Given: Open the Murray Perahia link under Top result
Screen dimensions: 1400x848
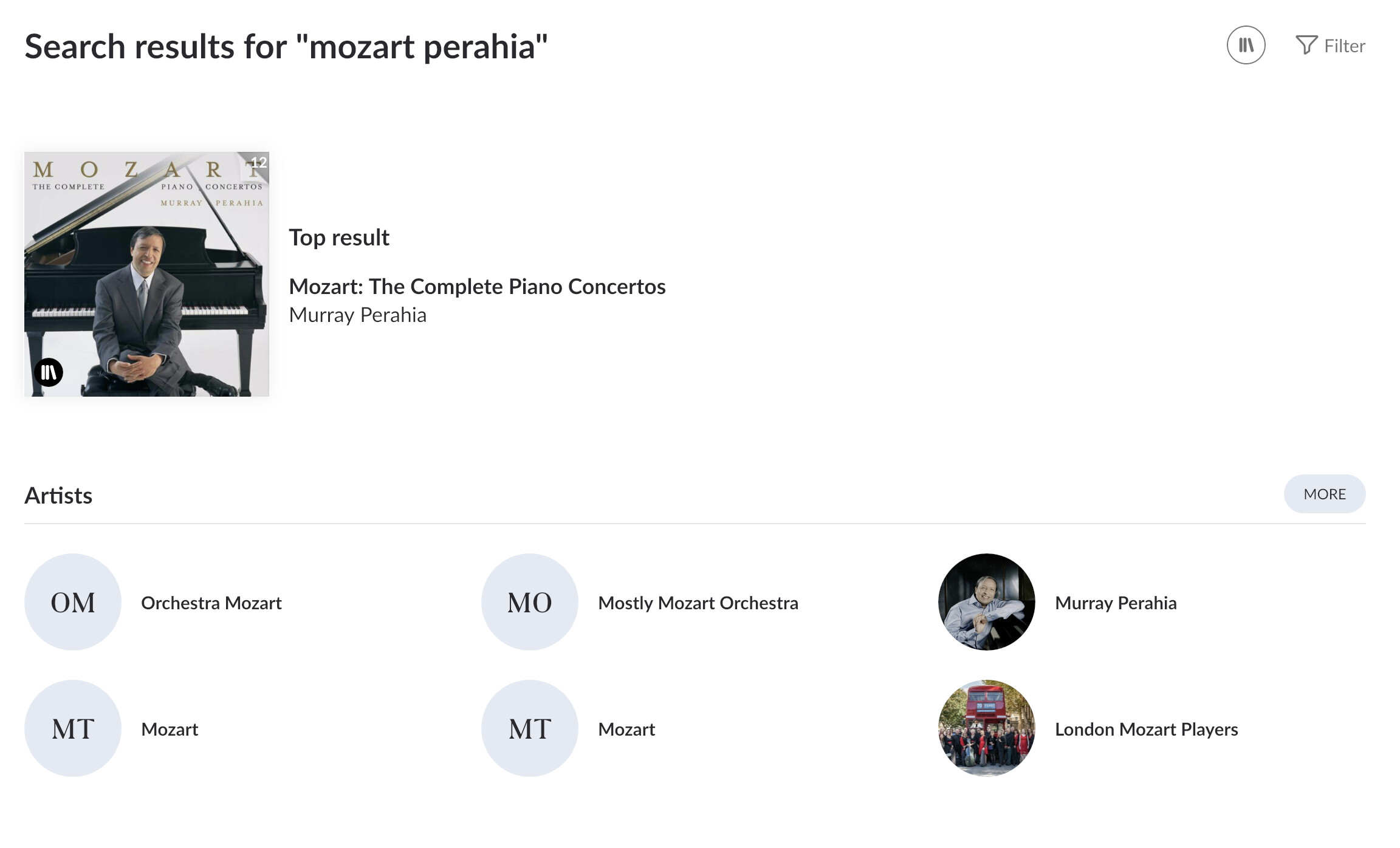Looking at the screenshot, I should [357, 315].
